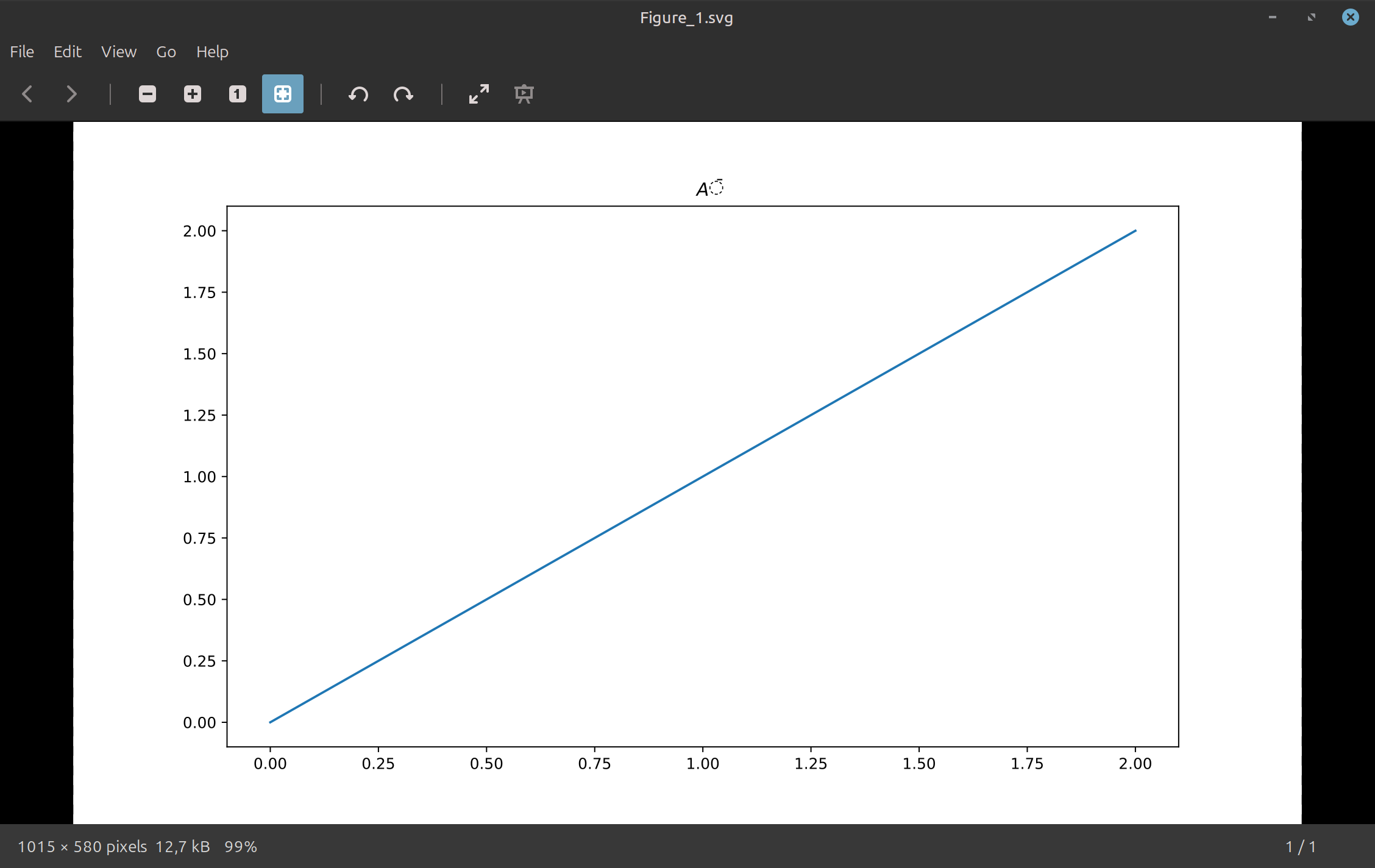
Task: Click the Figure_1.svg window title
Action: [x=686, y=18]
